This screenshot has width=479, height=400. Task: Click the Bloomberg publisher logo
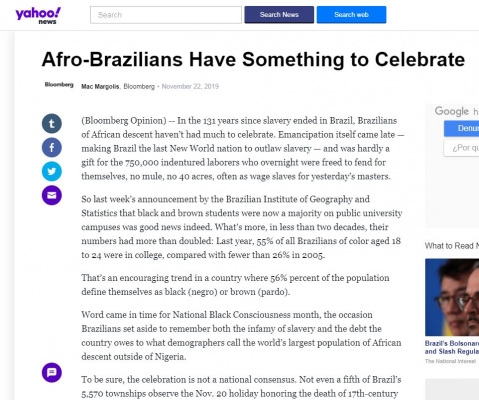(x=59, y=85)
